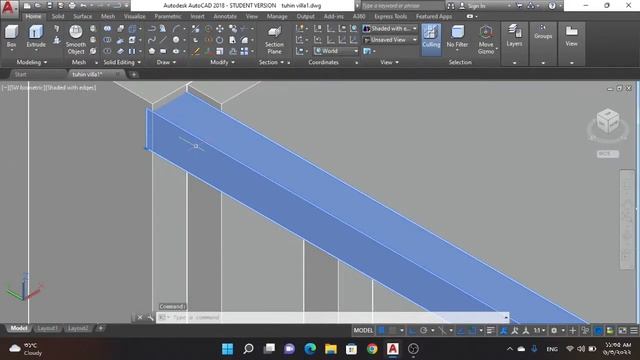The width and height of the screenshot is (640, 360).
Task: Open Microsoft Edge from taskbar
Action: tap(310, 349)
